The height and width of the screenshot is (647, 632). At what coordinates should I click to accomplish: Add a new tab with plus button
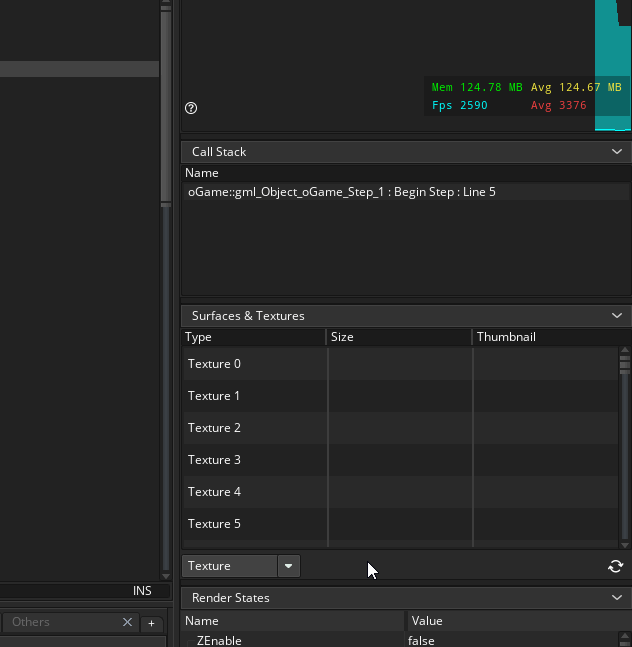point(151,623)
